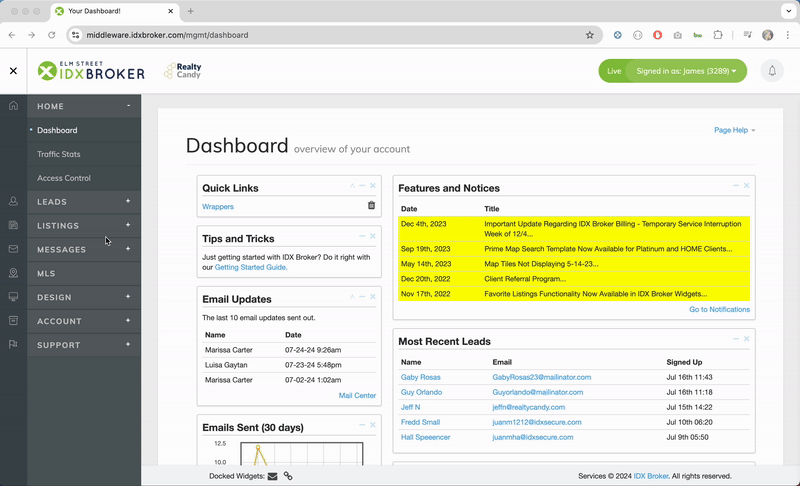800x486 pixels.
Task: Select Dashboard in the sidebar
Action: pyautogui.click(x=57, y=130)
